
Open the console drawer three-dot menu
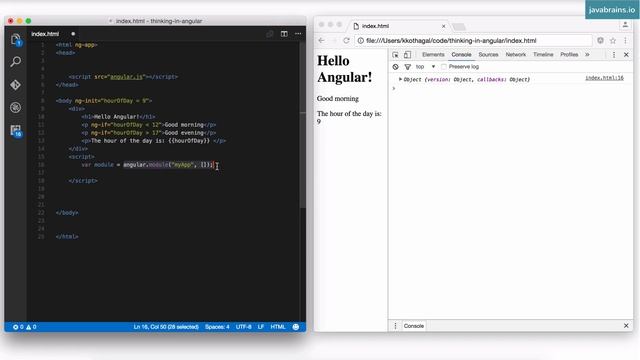click(395, 326)
